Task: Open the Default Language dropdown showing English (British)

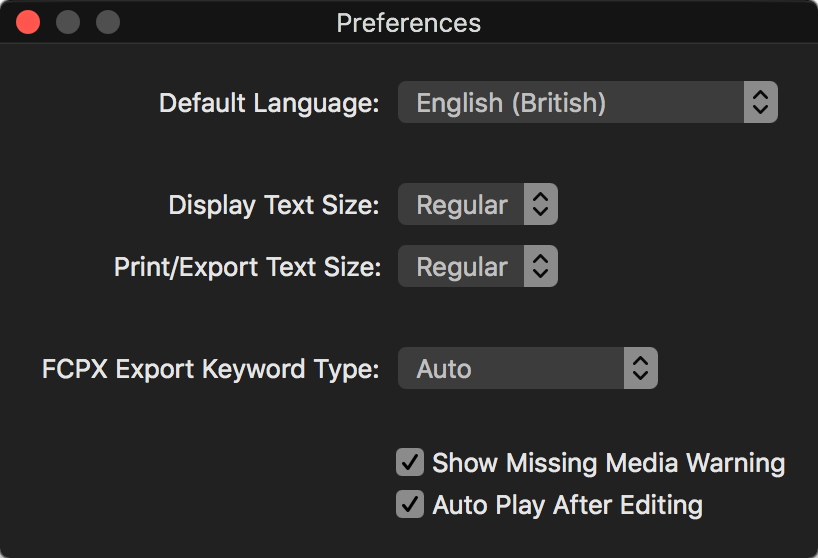Action: (587, 102)
